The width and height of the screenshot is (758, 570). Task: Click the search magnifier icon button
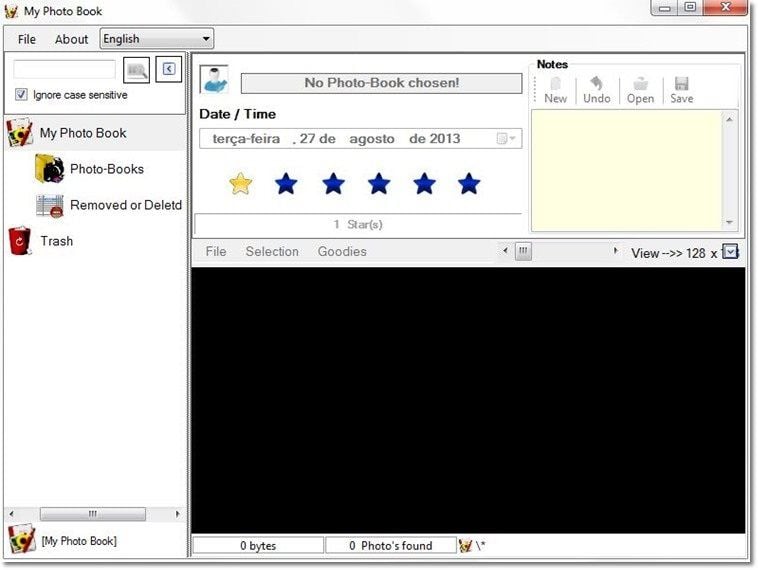click(136, 71)
